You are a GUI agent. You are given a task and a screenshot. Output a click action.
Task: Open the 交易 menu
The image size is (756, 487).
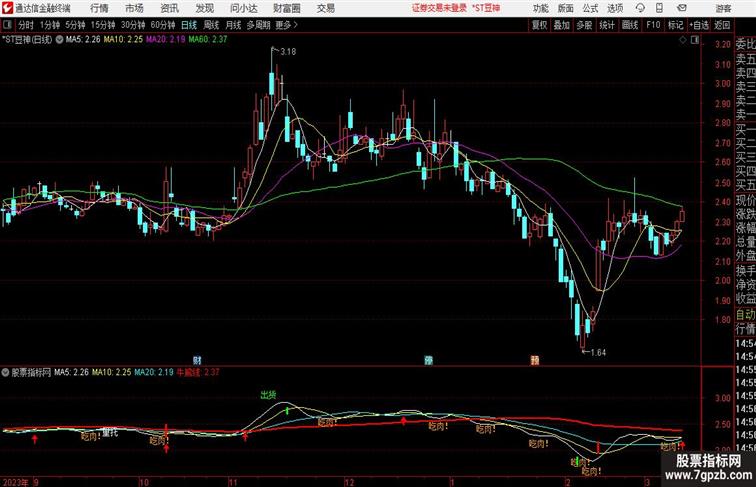coord(326,8)
